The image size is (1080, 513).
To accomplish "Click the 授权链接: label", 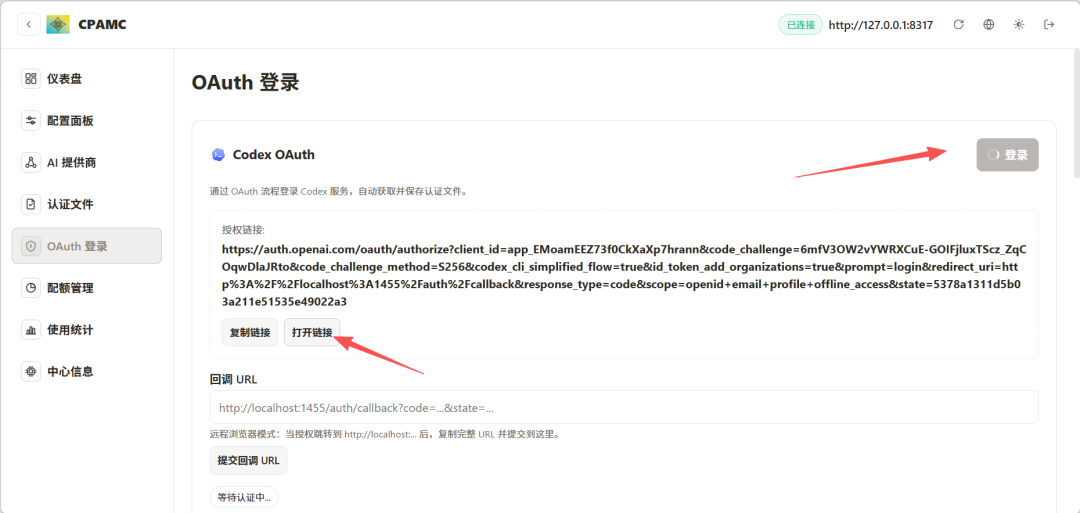I will 243,229.
